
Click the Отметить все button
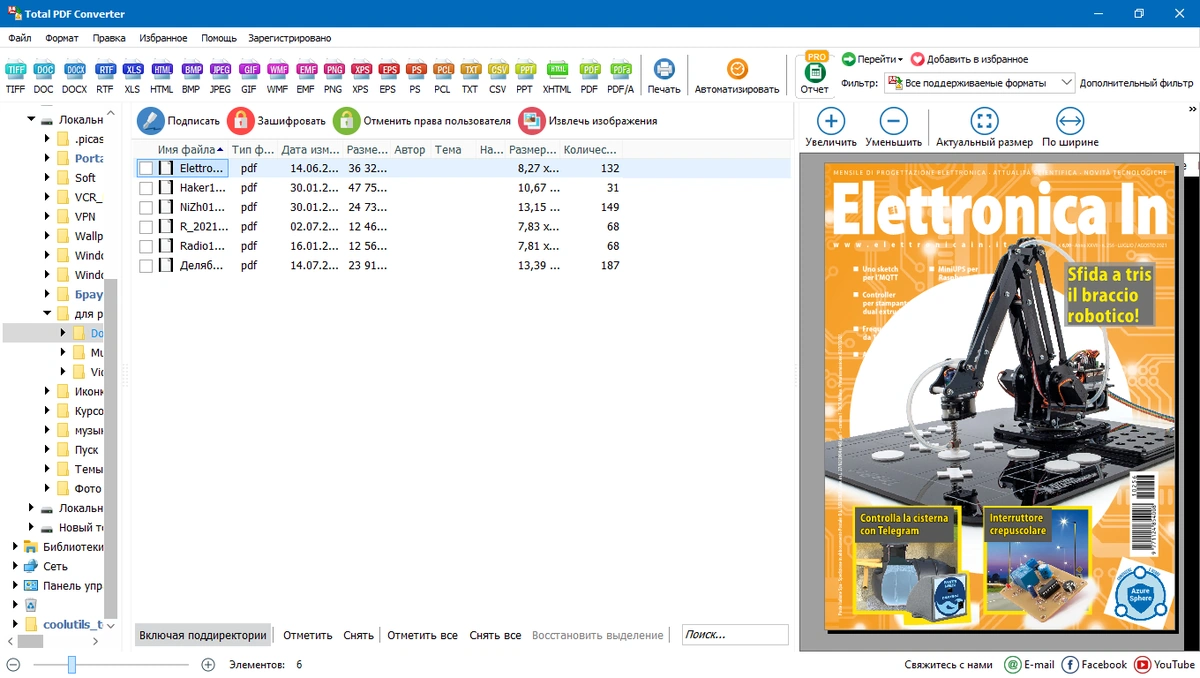[422, 635]
